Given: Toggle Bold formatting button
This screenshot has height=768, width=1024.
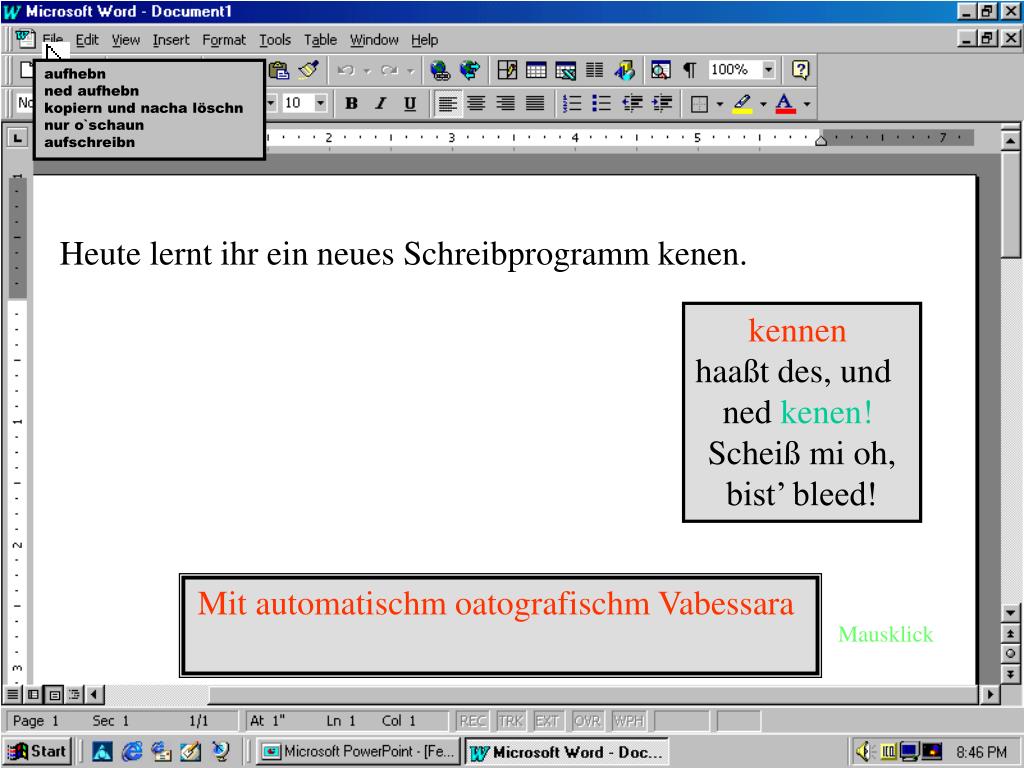Looking at the screenshot, I should (x=351, y=103).
